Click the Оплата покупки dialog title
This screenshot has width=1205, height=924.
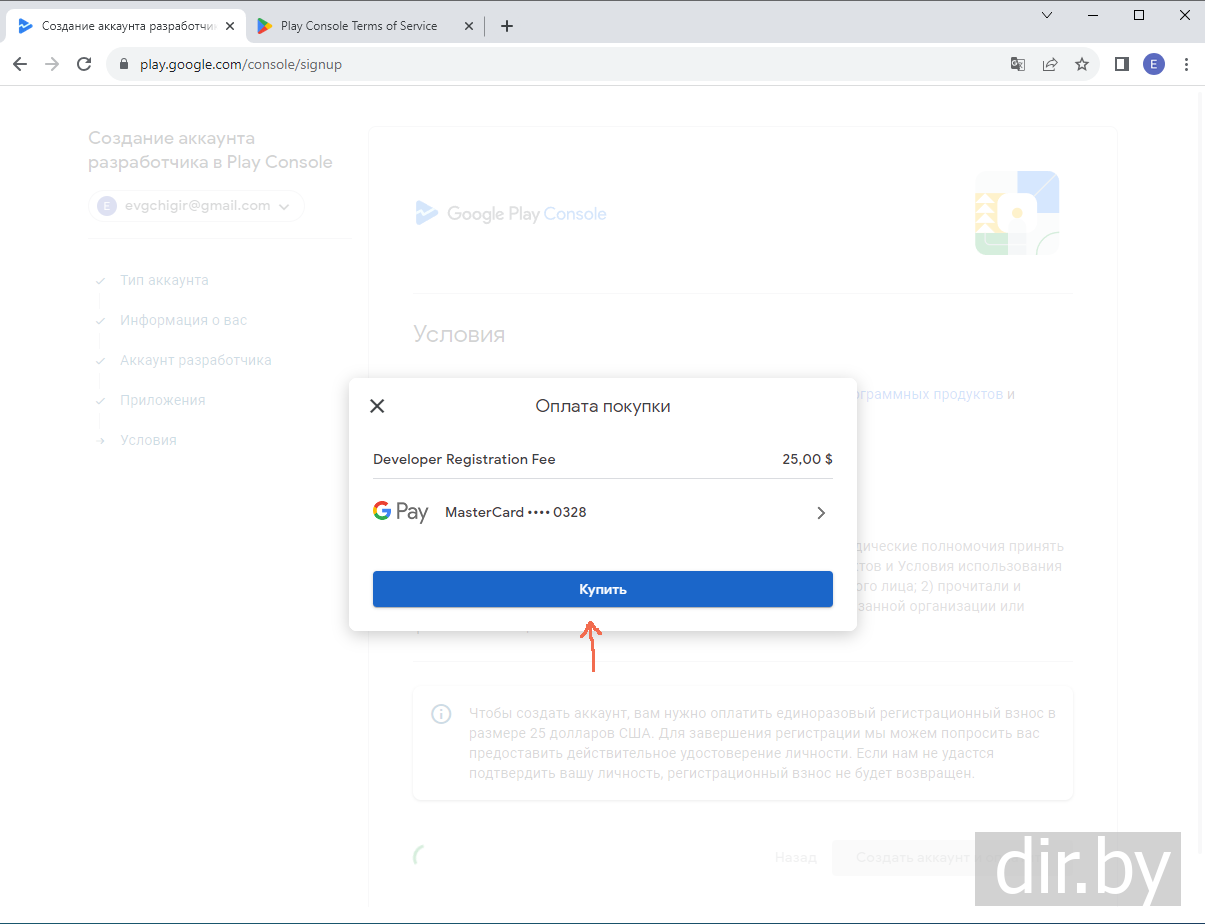click(x=603, y=406)
